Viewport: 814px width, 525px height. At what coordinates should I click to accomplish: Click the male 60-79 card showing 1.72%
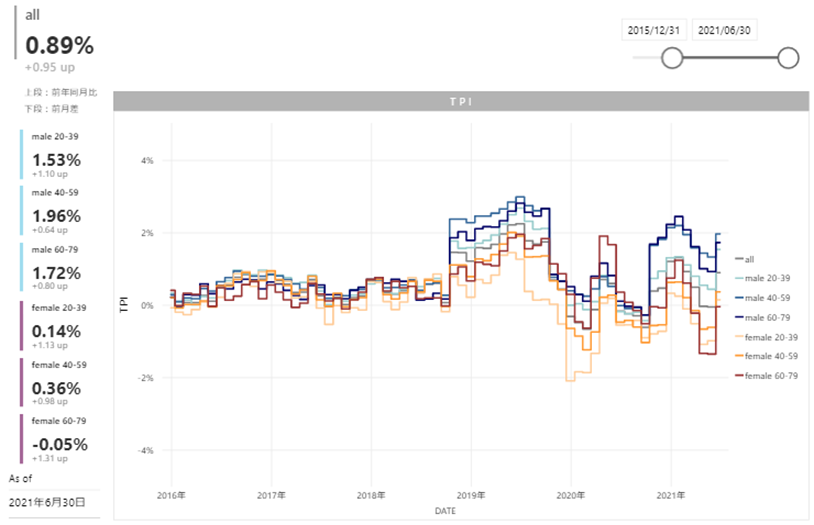click(62, 269)
